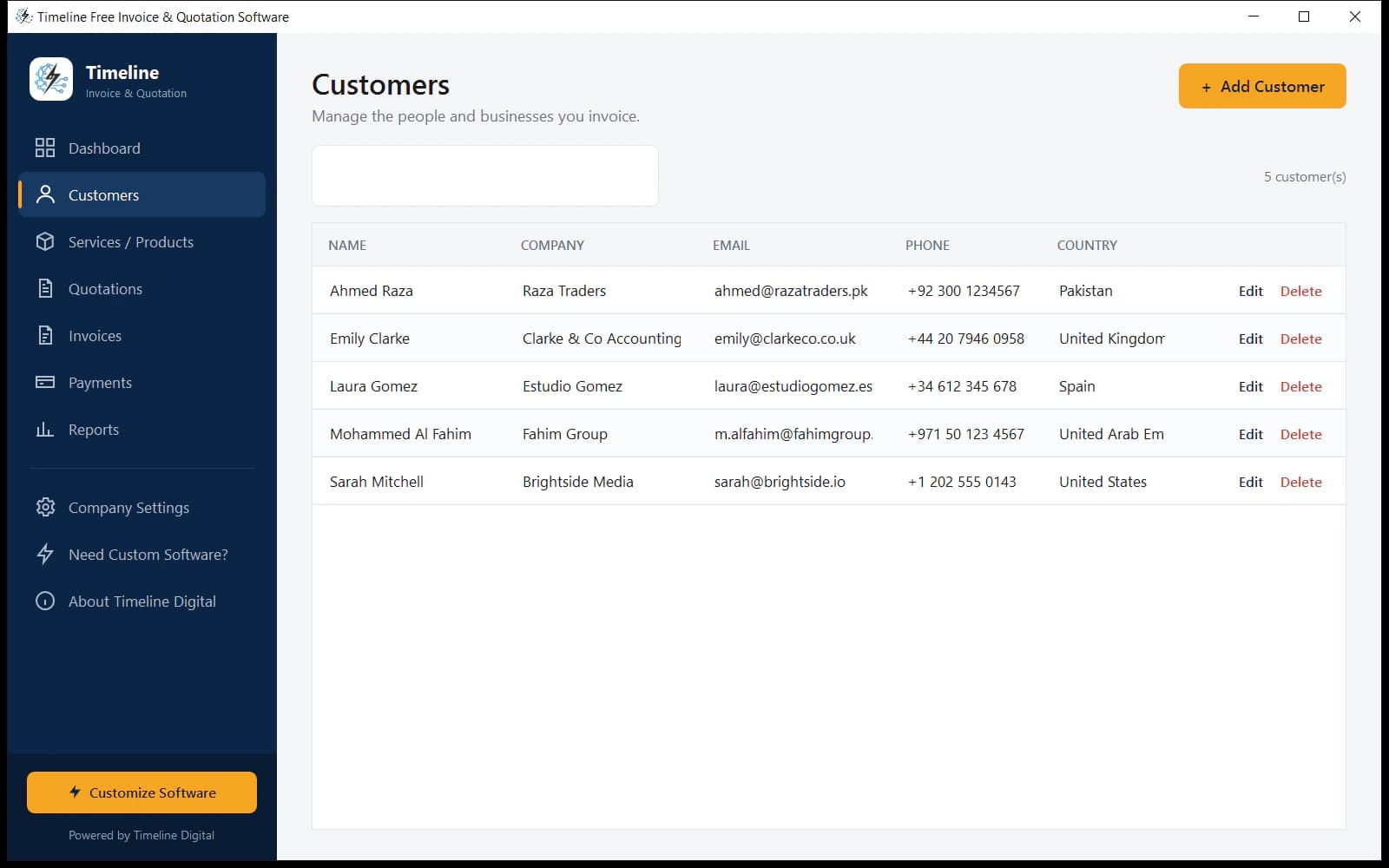Viewport: 1389px width, 868px height.
Task: Click email emily@clarkeco.co.uk
Action: (x=785, y=339)
